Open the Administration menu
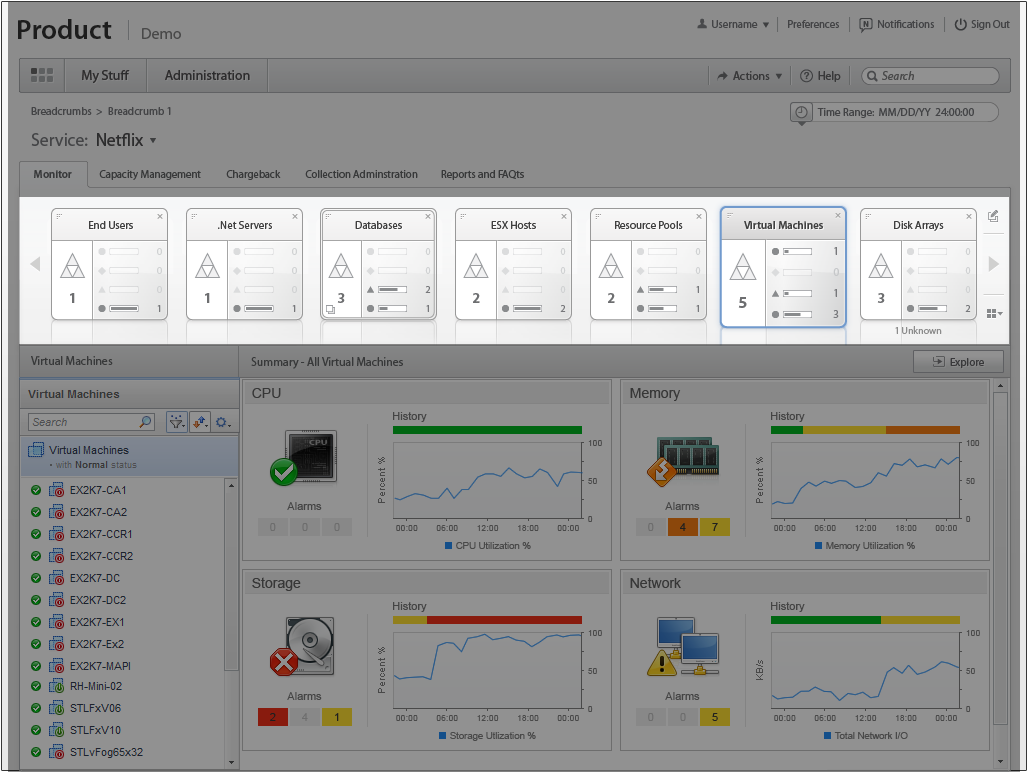The width and height of the screenshot is (1027, 772). point(207,75)
